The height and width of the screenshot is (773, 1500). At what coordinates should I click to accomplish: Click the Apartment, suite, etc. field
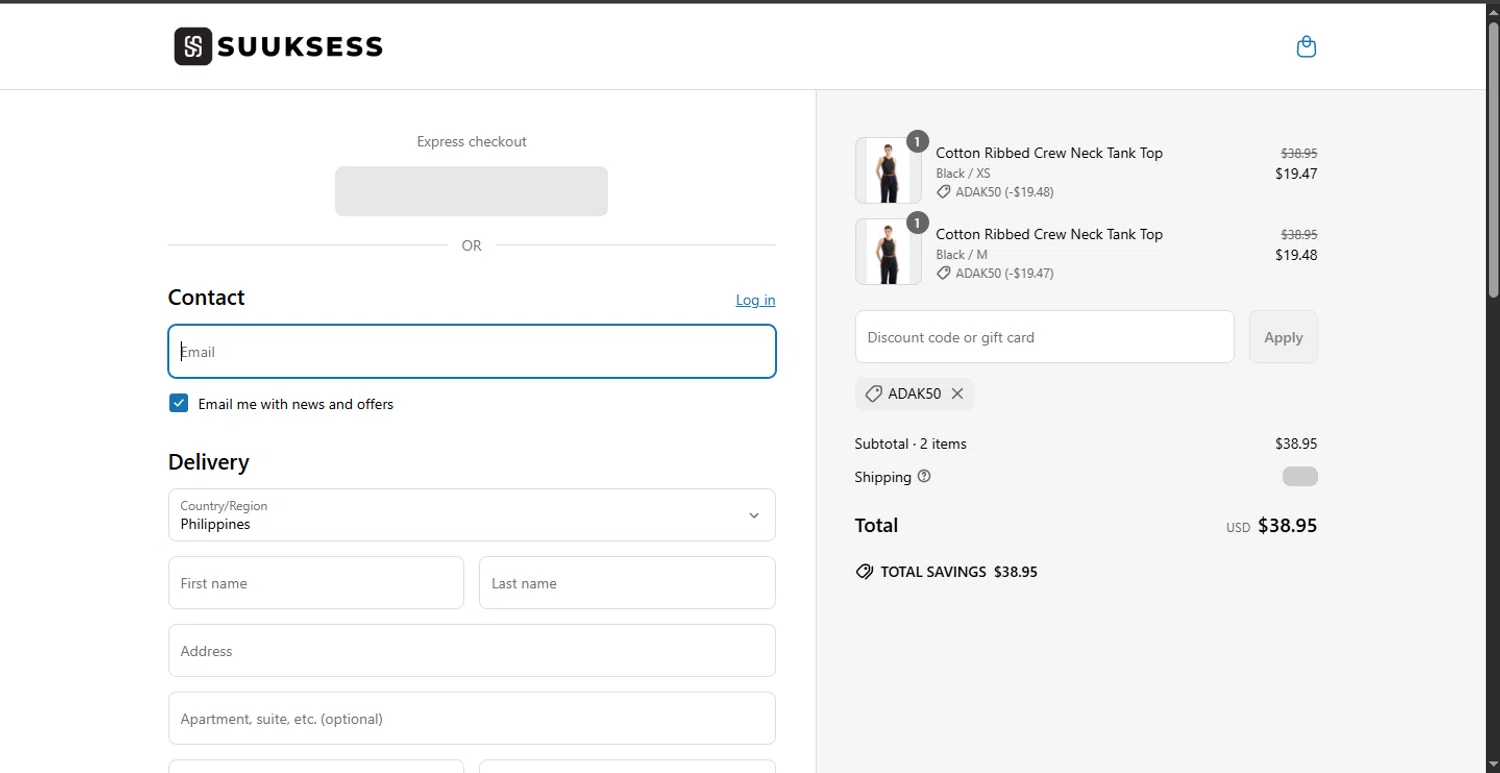[472, 718]
